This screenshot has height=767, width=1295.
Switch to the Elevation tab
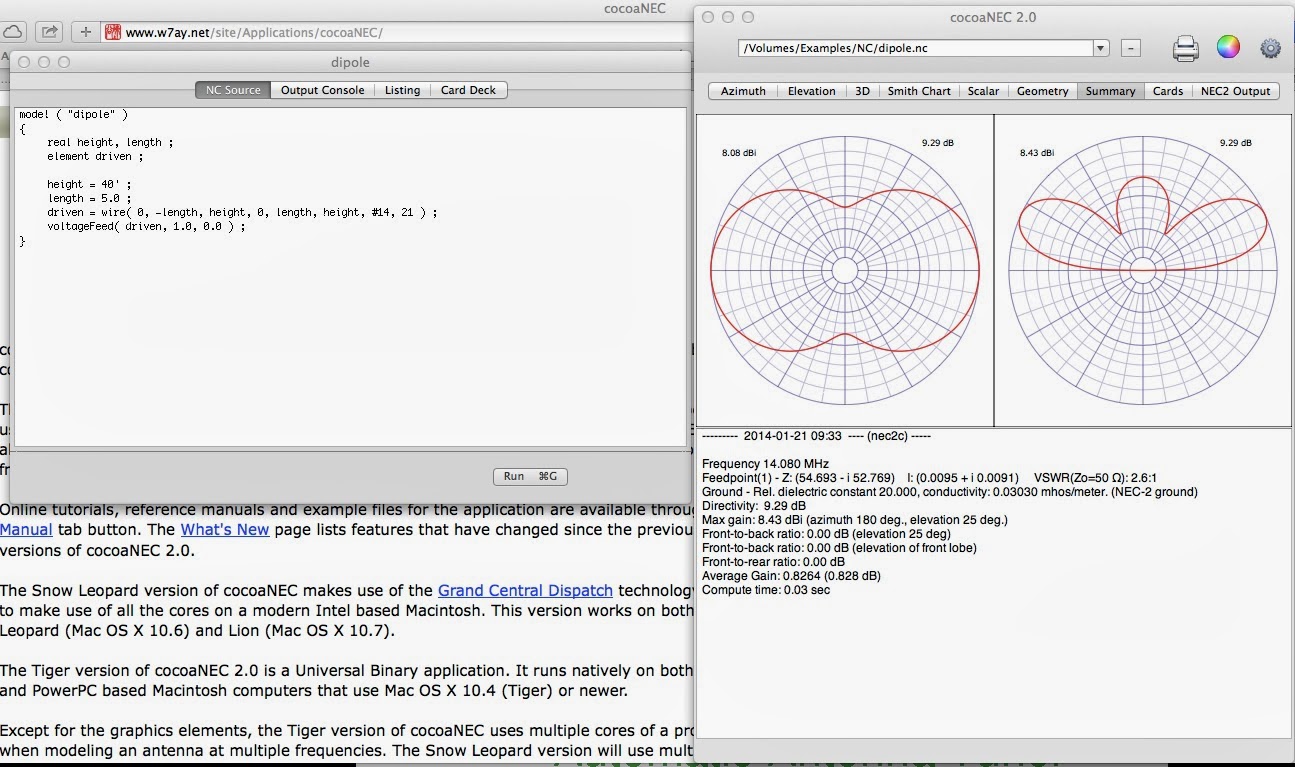click(811, 91)
